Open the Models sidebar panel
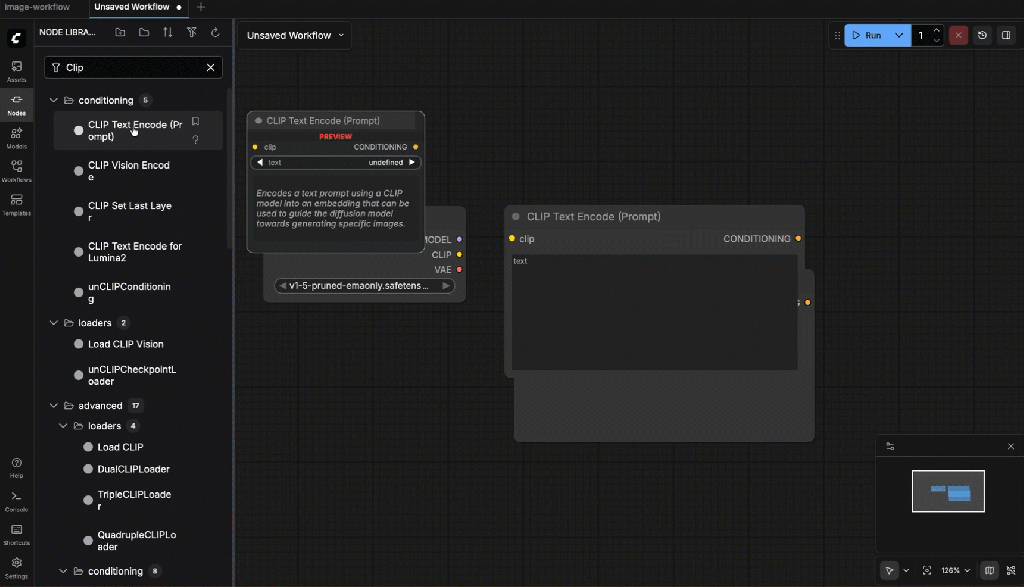Screen dimensions: 1024x587 pyautogui.click(x=16, y=137)
